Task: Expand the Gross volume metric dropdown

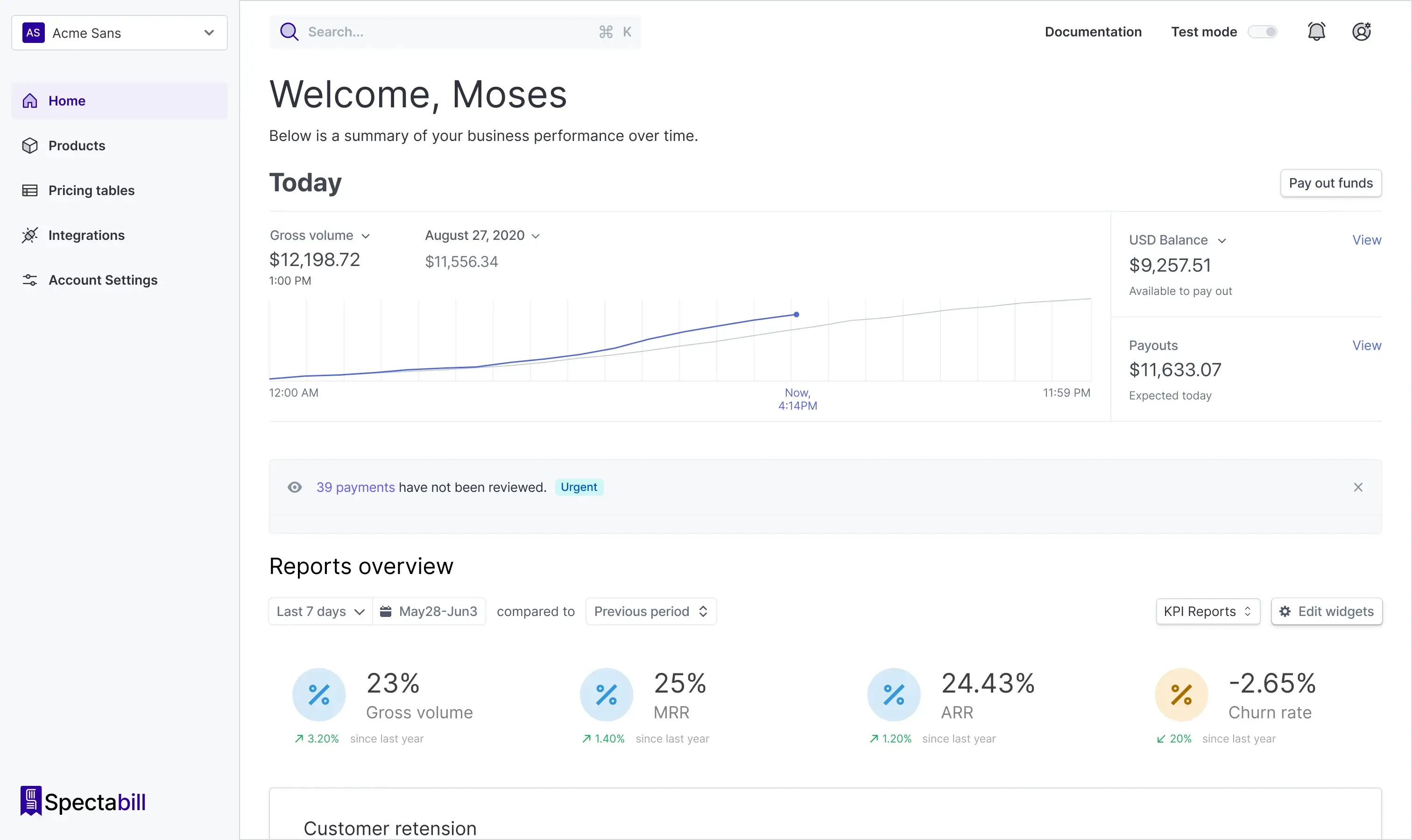Action: coord(320,236)
